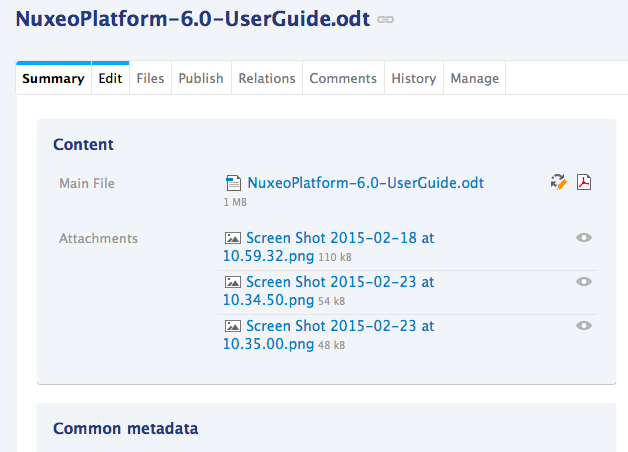Click the 54 kB size text
The height and width of the screenshot is (452, 628).
[x=332, y=301]
